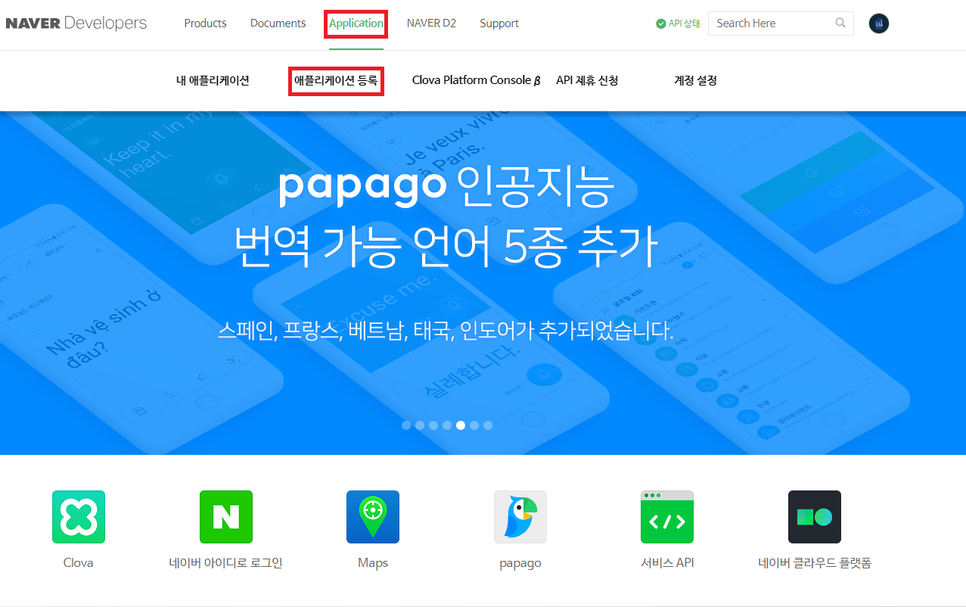
Task: Open the Support menu
Action: pyautogui.click(x=499, y=23)
